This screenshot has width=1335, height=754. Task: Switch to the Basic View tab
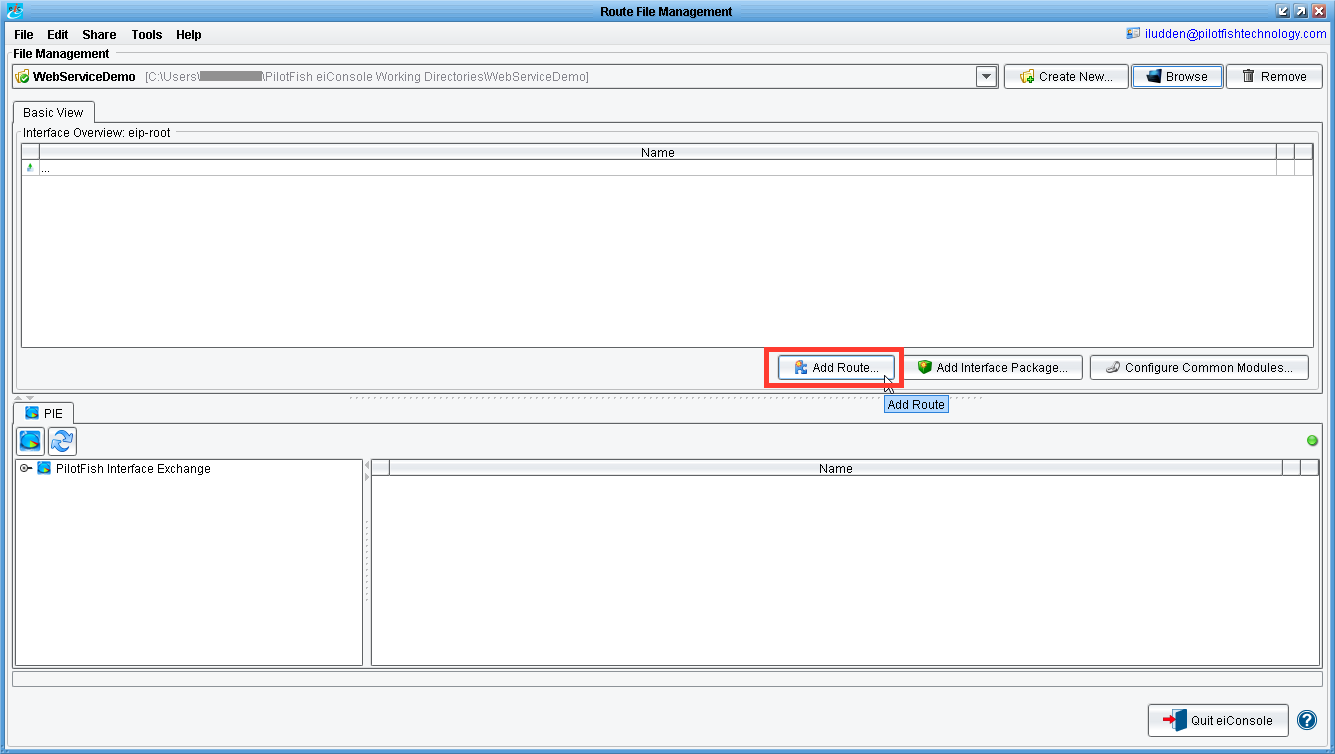(x=54, y=112)
